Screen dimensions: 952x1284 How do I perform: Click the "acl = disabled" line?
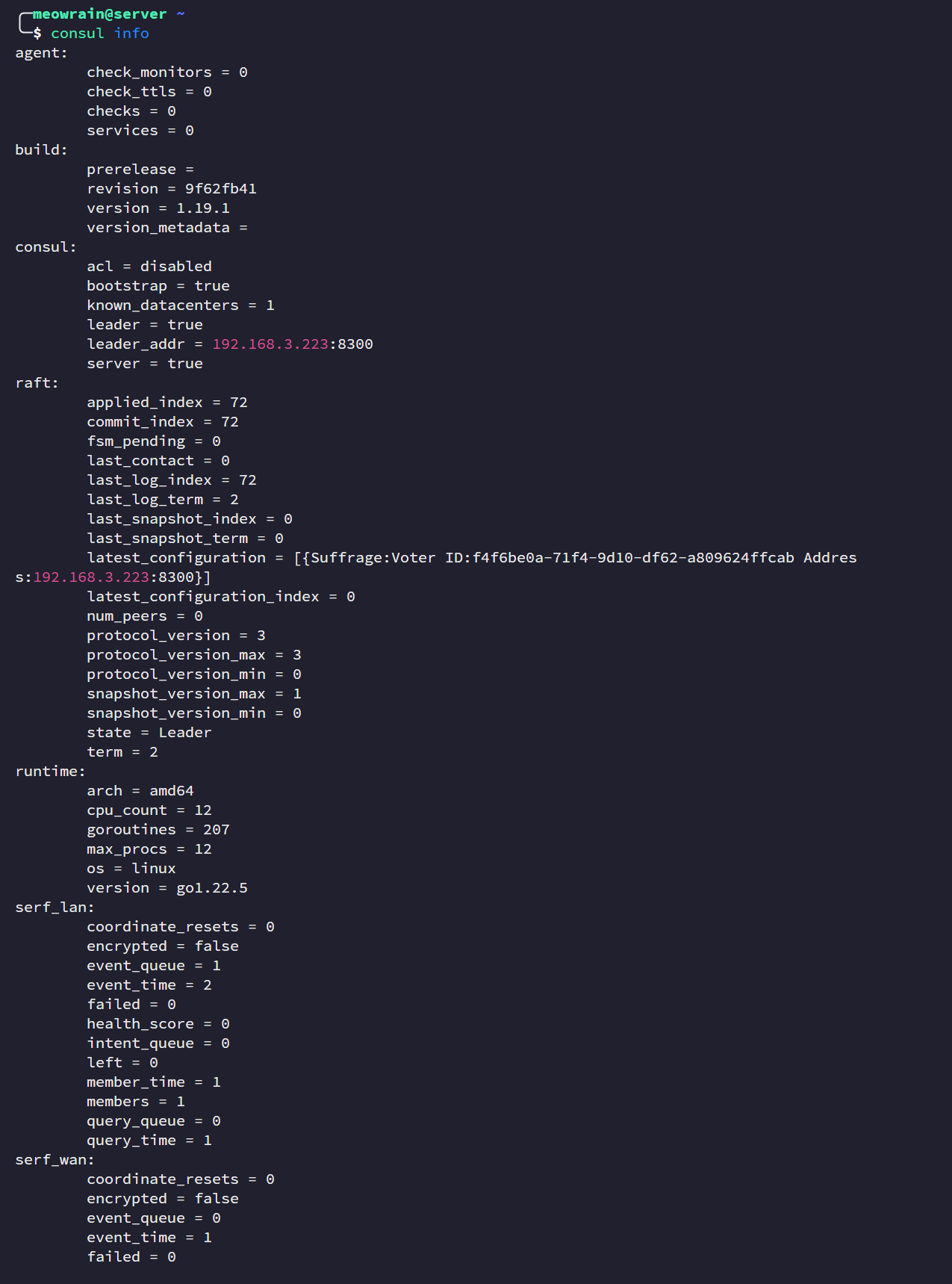click(149, 267)
